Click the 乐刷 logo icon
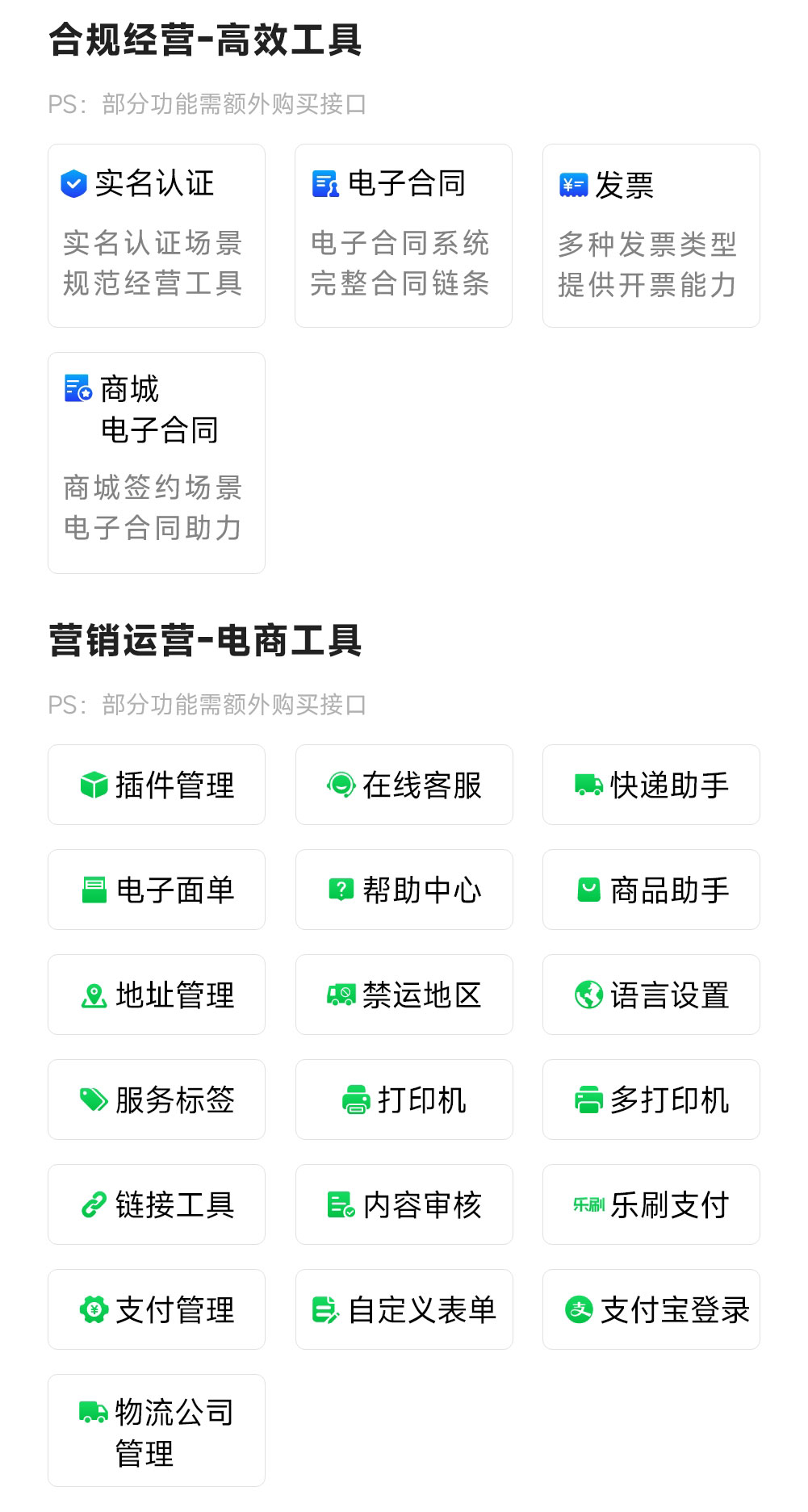The image size is (808, 1512). click(588, 1204)
